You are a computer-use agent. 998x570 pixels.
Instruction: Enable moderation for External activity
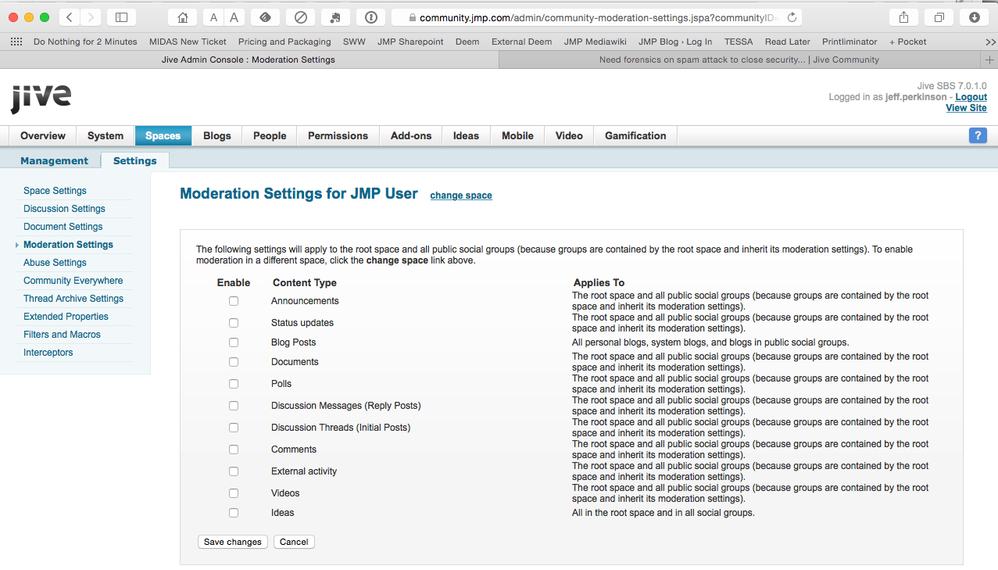(234, 471)
